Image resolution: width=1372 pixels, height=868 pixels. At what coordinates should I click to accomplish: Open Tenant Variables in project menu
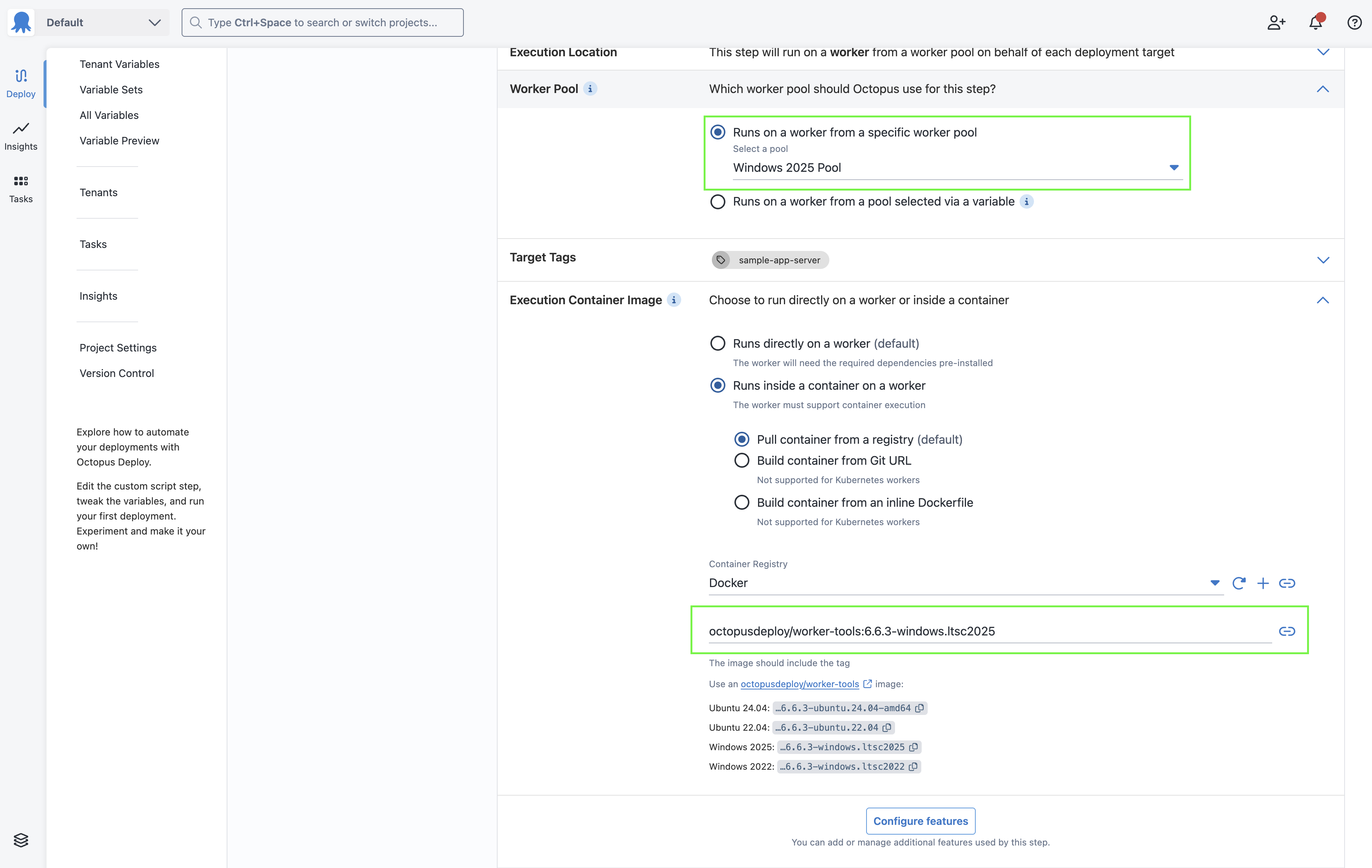120,65
